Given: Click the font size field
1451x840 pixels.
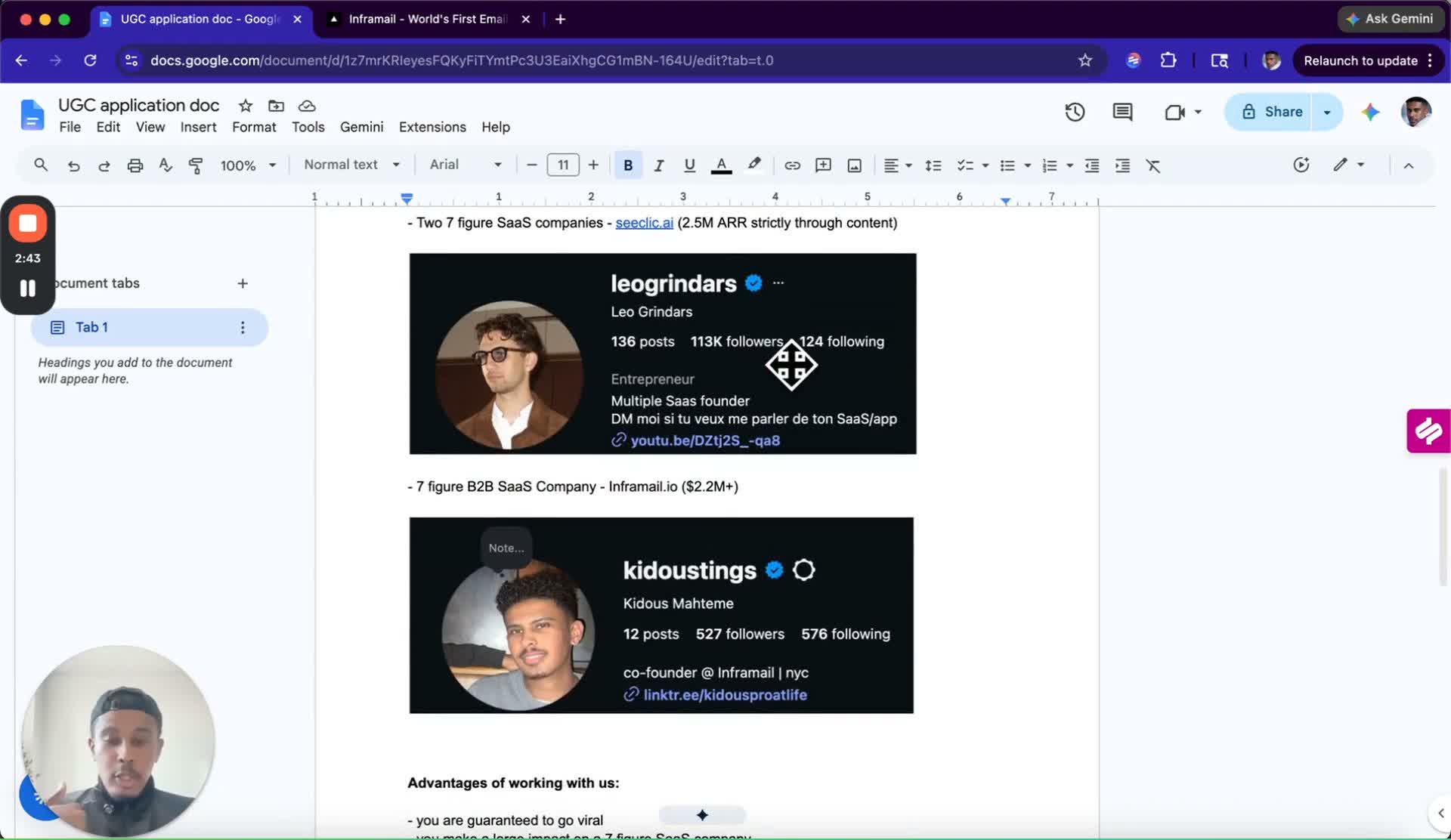Looking at the screenshot, I should point(563,165).
